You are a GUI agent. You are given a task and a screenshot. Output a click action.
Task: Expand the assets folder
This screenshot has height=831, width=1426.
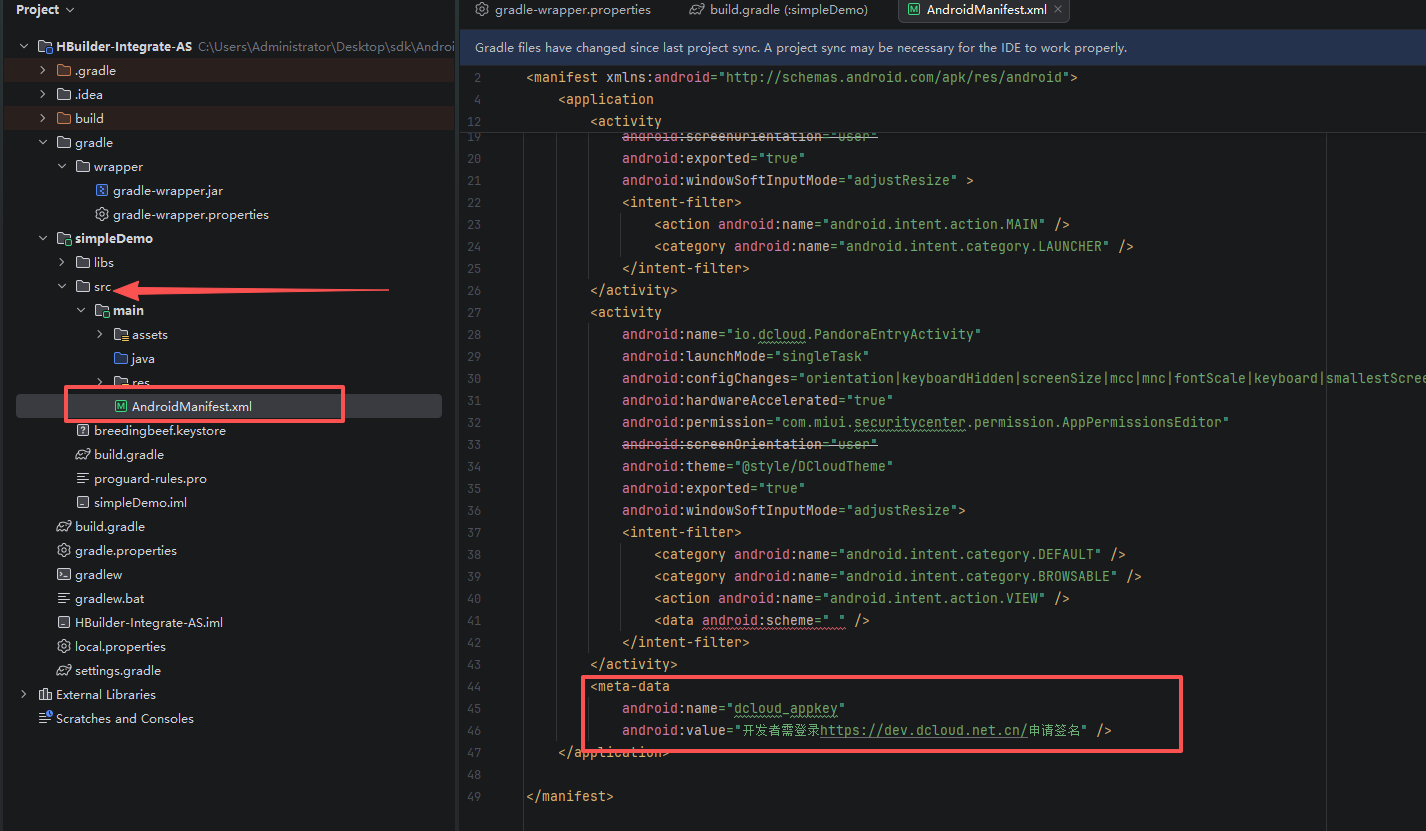(100, 335)
